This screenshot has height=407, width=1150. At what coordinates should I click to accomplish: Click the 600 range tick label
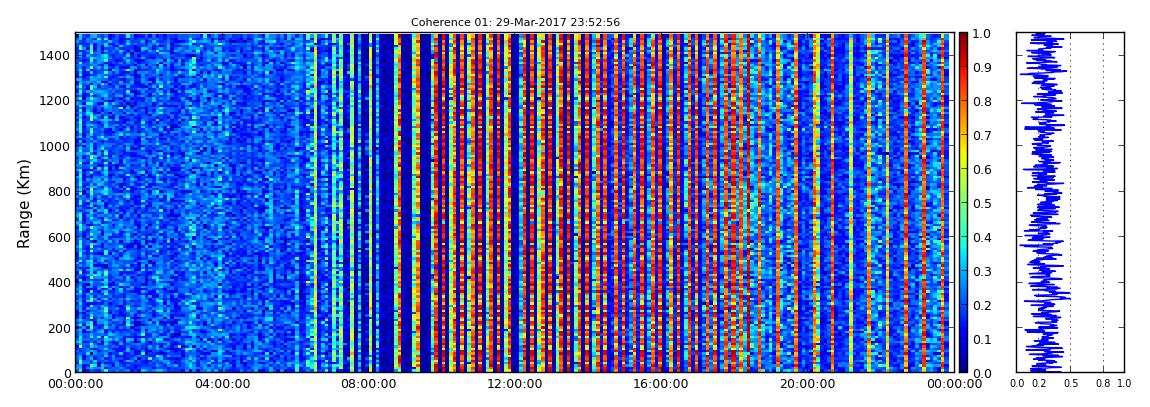click(x=60, y=237)
